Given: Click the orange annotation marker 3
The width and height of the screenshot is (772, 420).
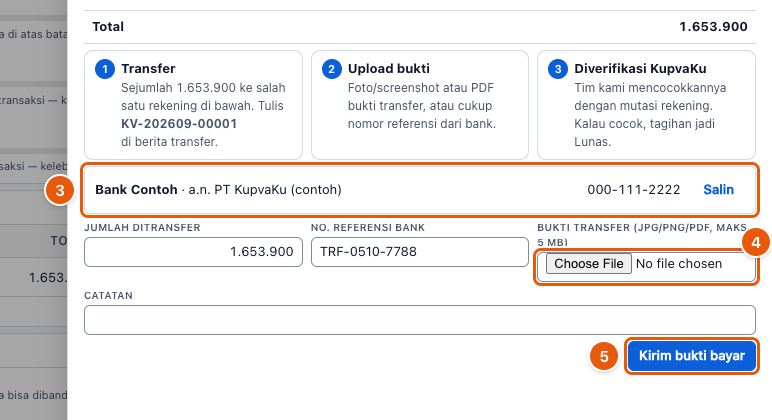Looking at the screenshot, I should (60, 190).
